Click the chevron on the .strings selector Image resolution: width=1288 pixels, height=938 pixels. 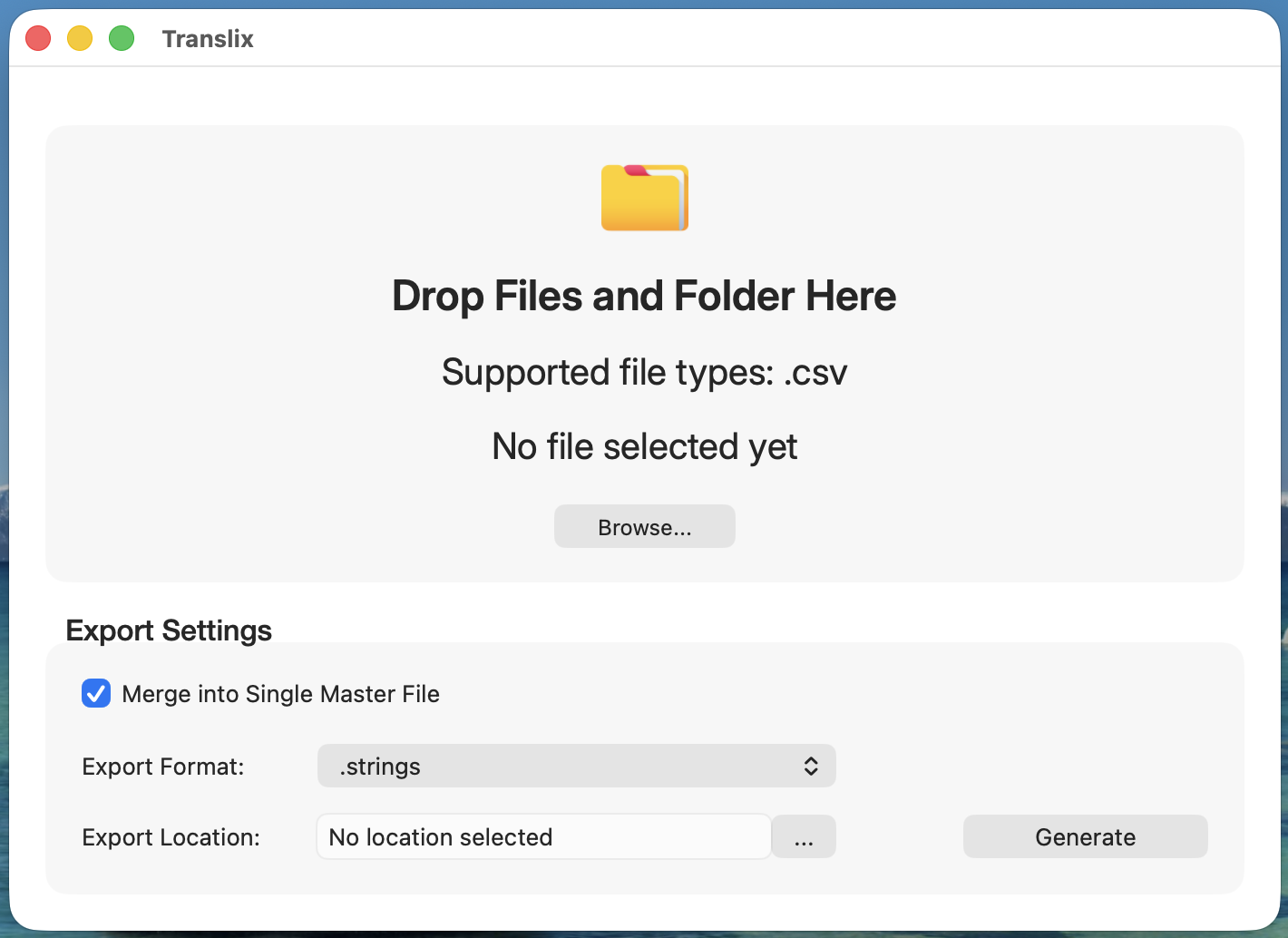(810, 766)
